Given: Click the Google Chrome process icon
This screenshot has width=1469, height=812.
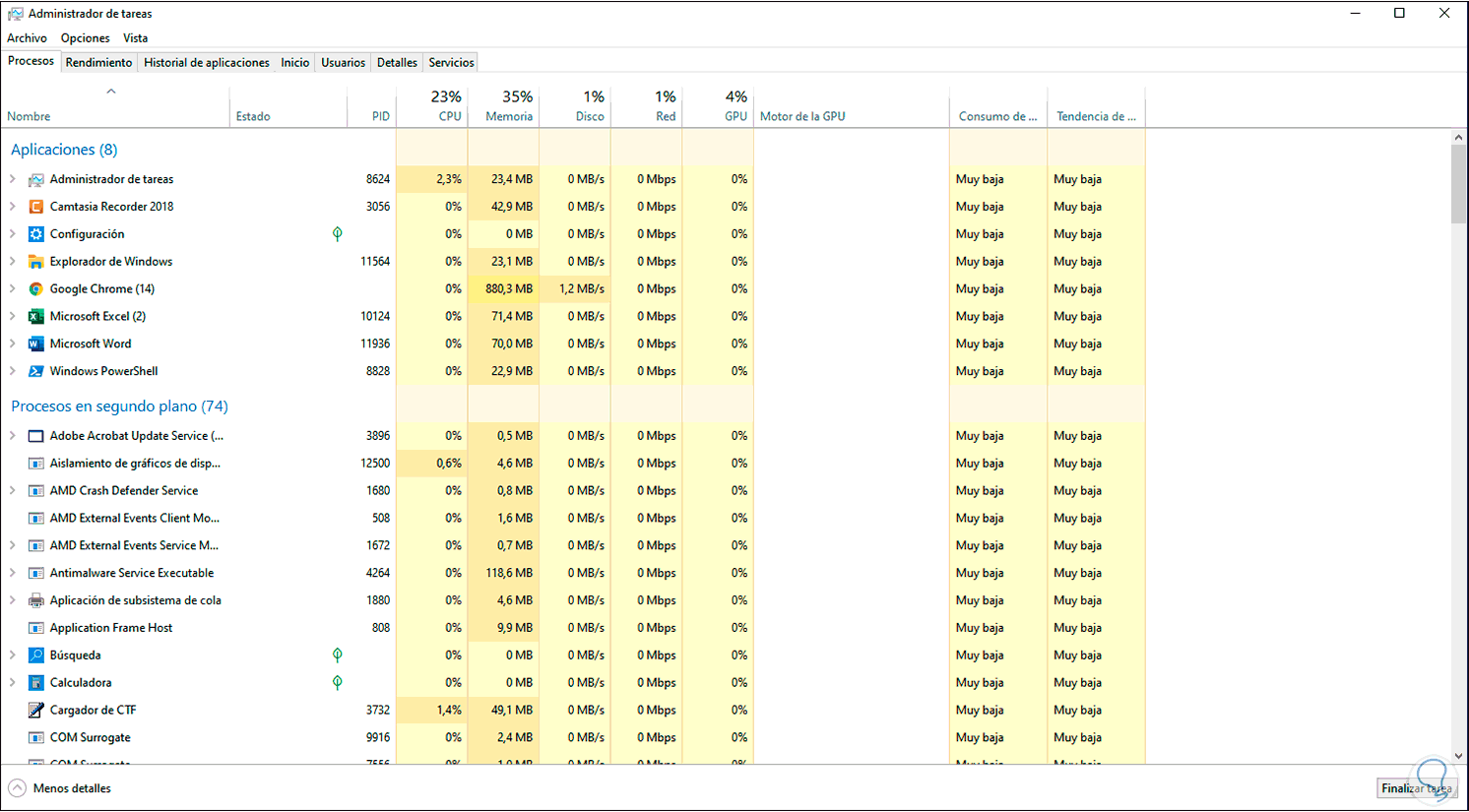Looking at the screenshot, I should (x=36, y=289).
